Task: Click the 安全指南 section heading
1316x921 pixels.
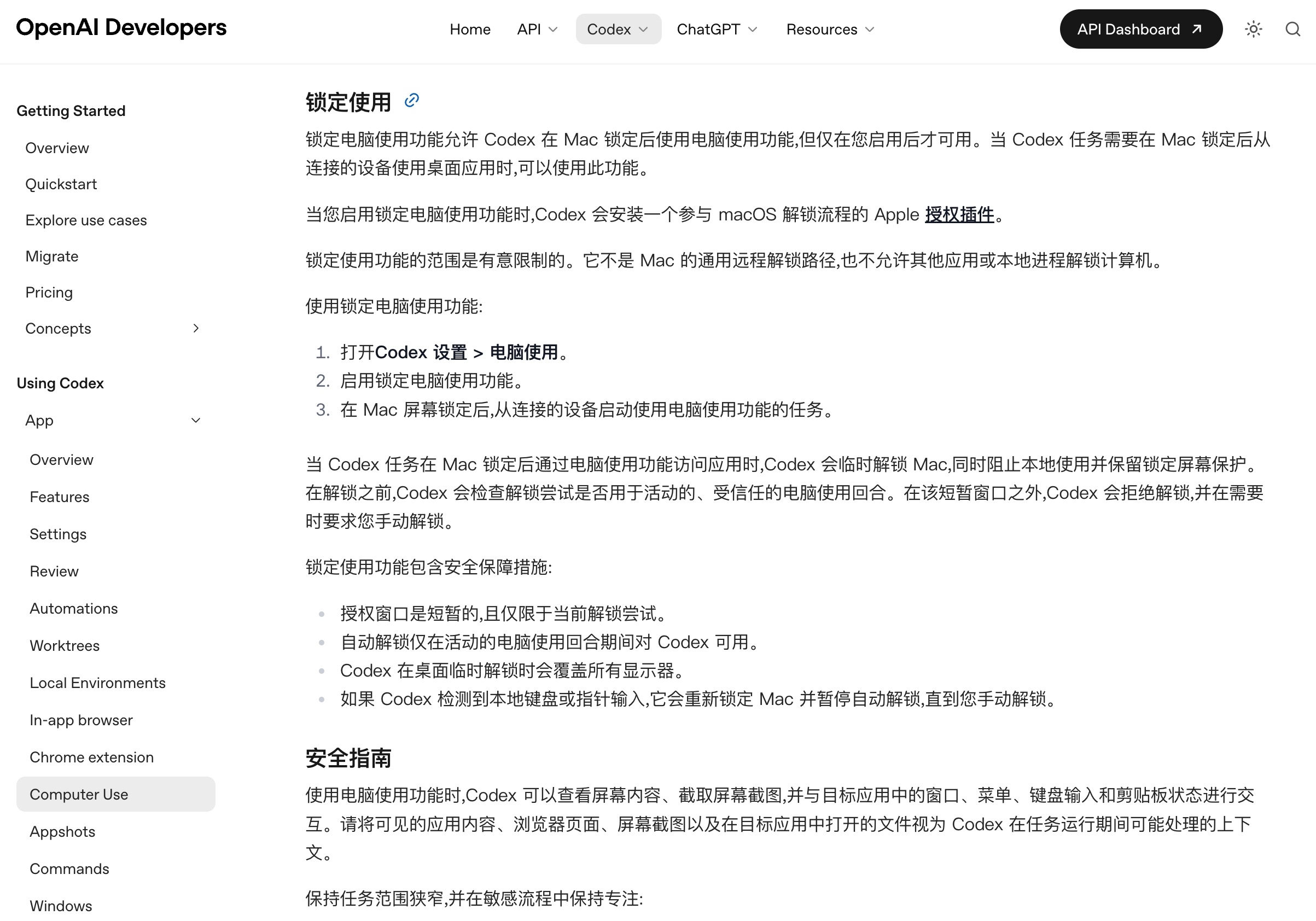Action: pyautogui.click(x=348, y=758)
